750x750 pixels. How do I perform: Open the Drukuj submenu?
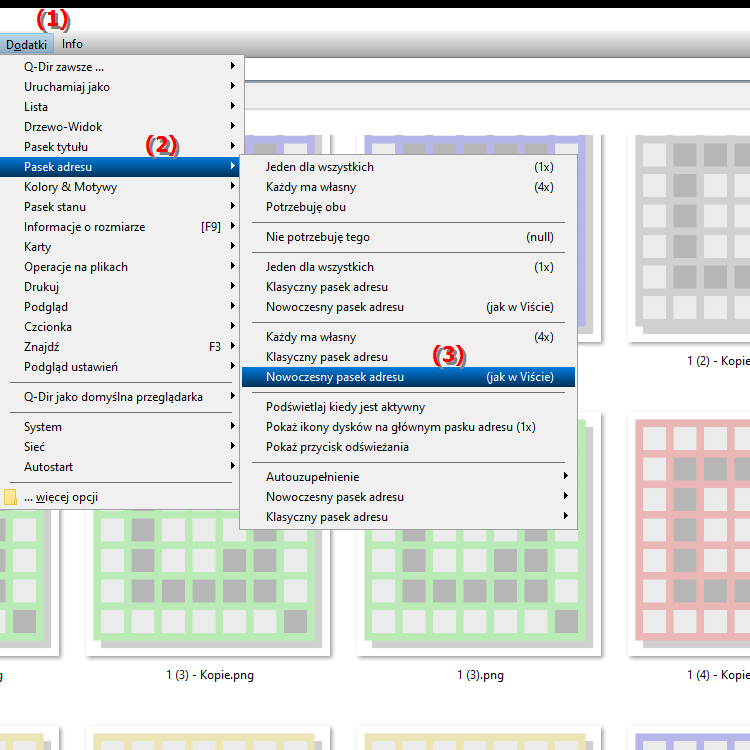(122, 287)
